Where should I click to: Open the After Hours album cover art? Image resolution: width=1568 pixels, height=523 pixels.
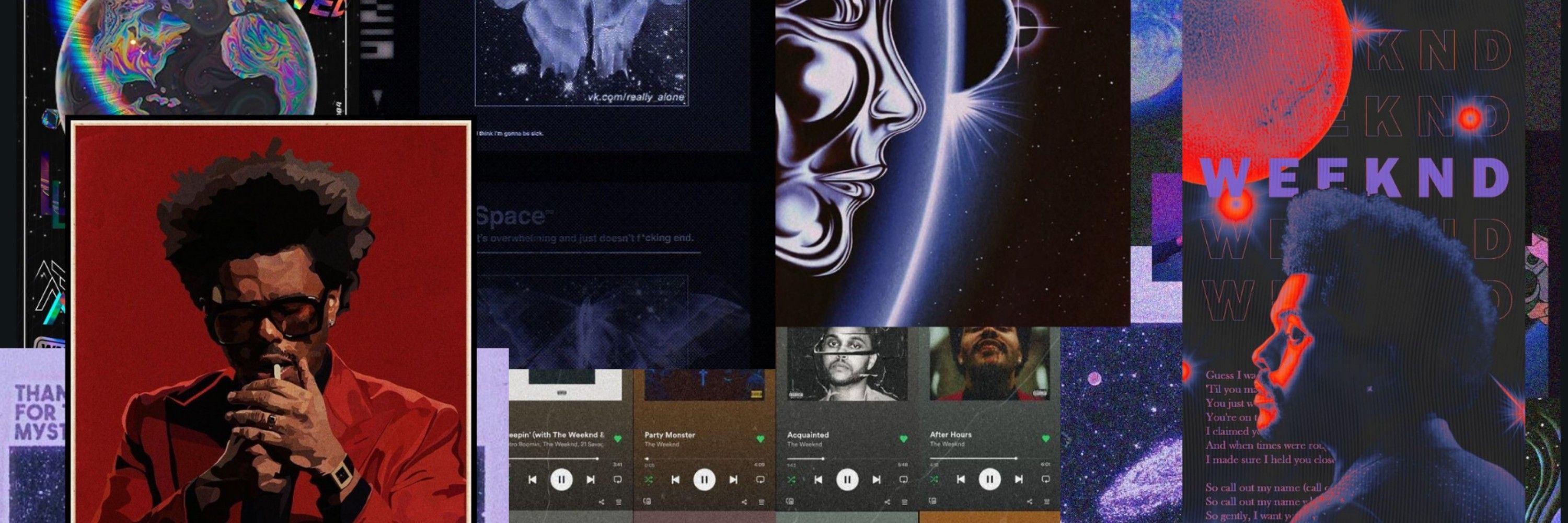pyautogui.click(x=990, y=364)
